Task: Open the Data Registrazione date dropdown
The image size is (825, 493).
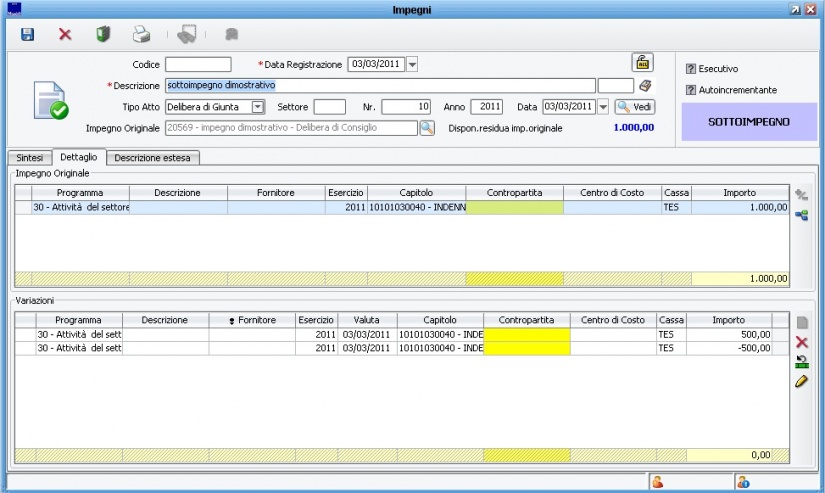Action: point(413,65)
